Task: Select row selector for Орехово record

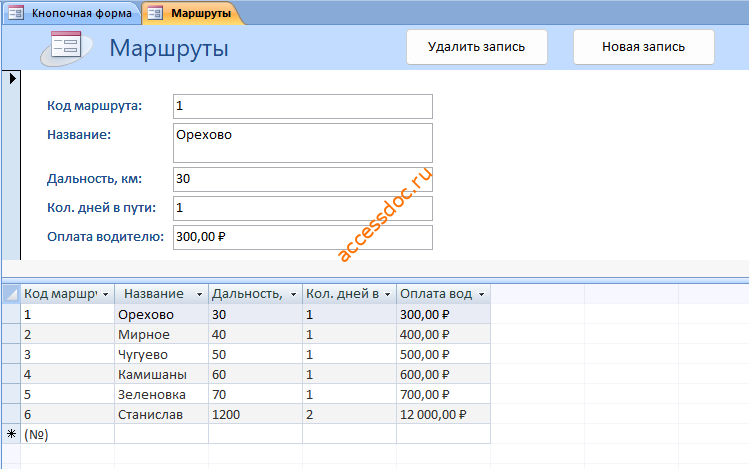Action: click(11, 314)
